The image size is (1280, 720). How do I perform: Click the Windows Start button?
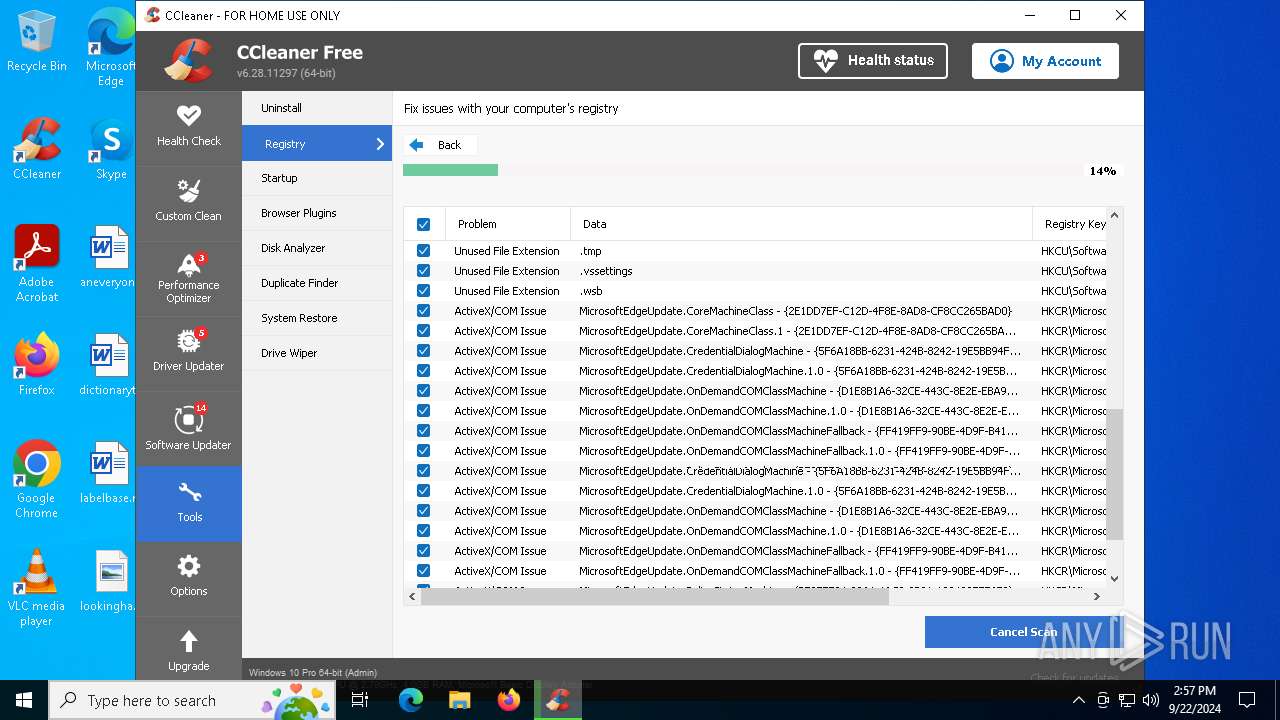(24, 700)
